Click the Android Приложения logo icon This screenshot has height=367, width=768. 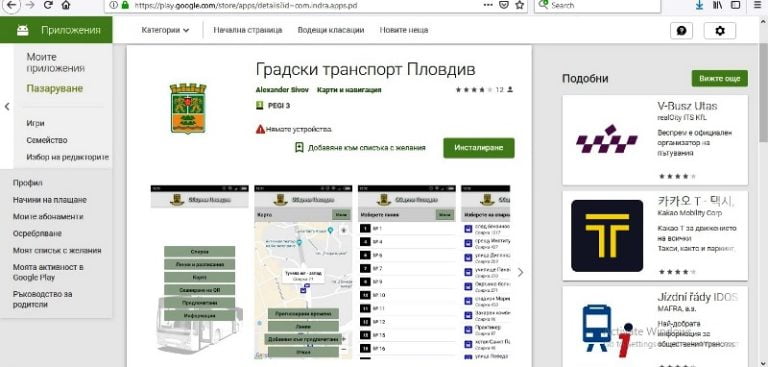click(23, 30)
